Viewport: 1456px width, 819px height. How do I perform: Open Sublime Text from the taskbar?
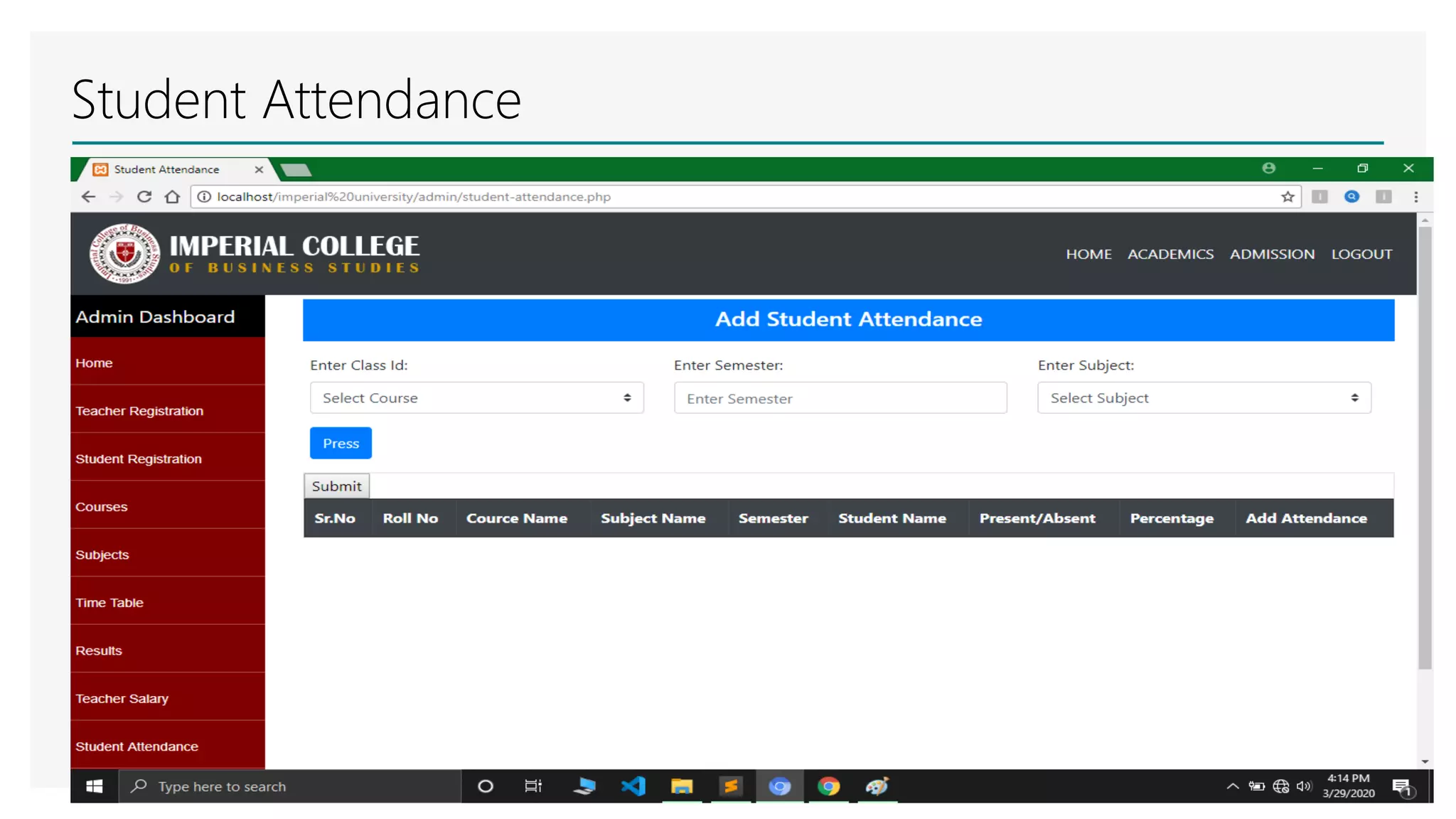[x=731, y=786]
